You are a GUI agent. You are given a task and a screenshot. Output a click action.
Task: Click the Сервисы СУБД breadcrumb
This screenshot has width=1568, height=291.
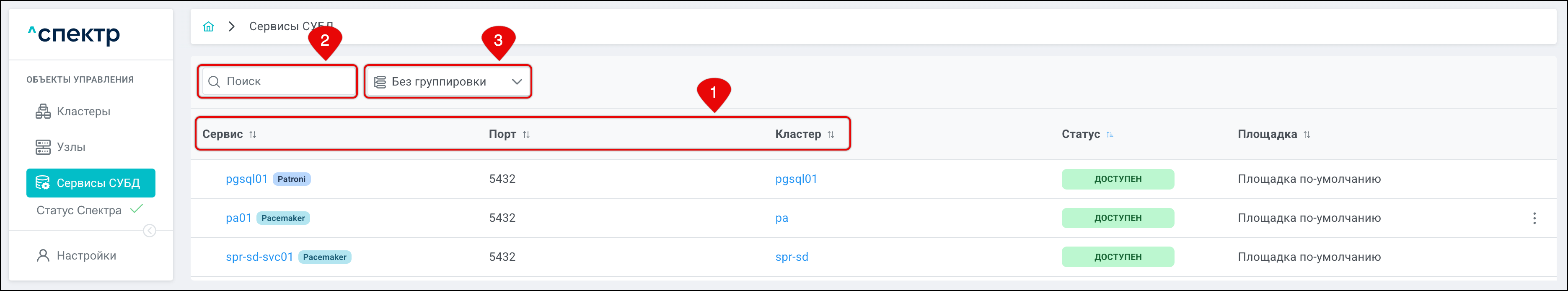click(290, 26)
